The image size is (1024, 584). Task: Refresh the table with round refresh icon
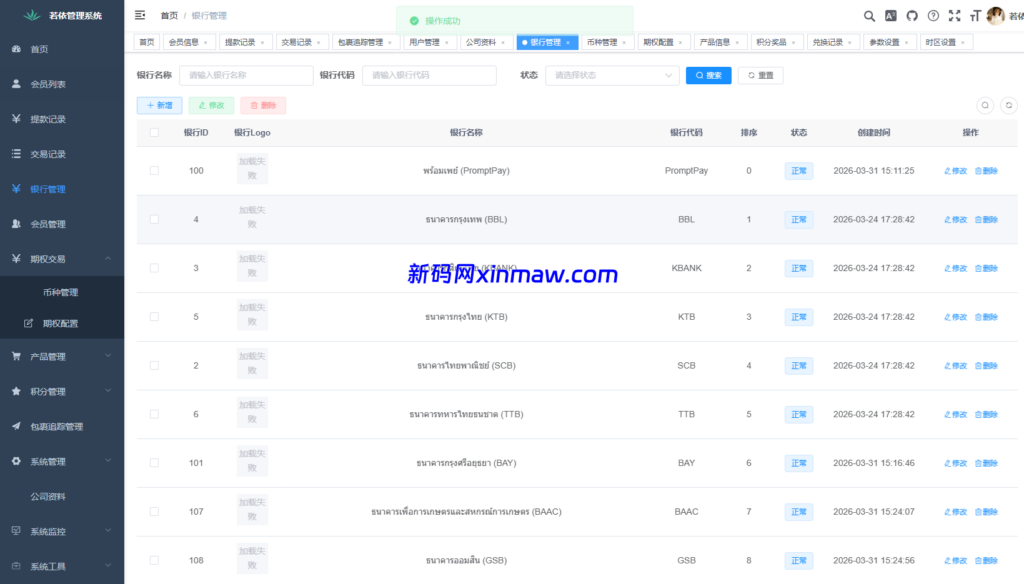pos(1009,105)
